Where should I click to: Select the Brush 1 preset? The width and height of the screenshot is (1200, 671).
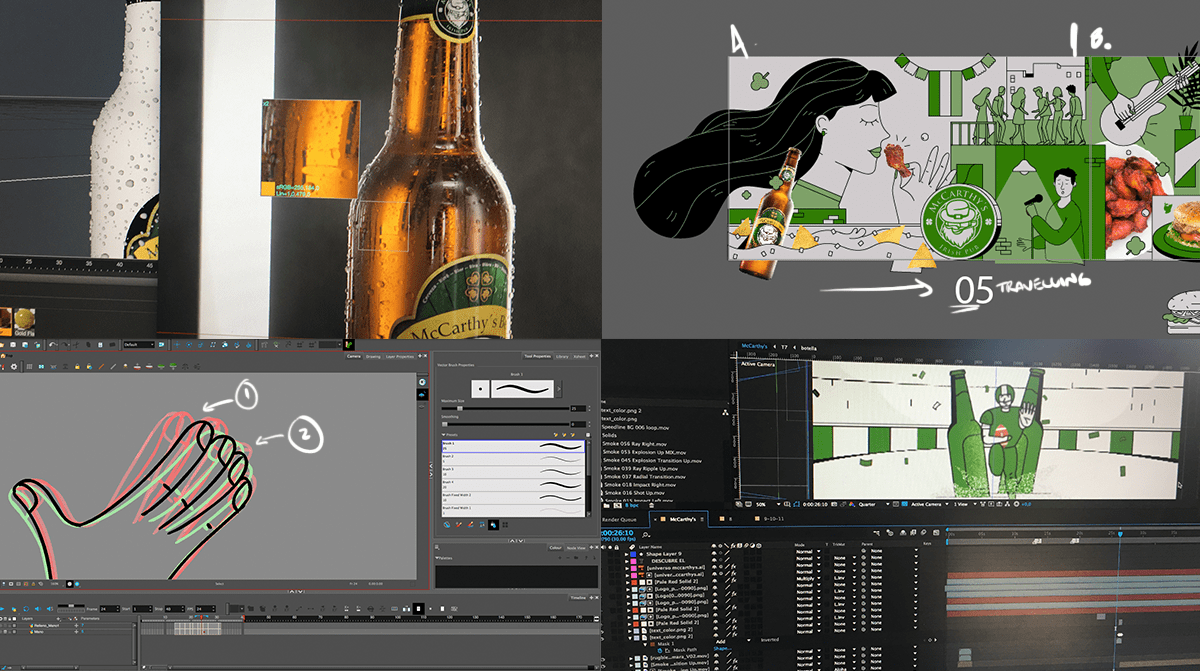click(x=511, y=446)
